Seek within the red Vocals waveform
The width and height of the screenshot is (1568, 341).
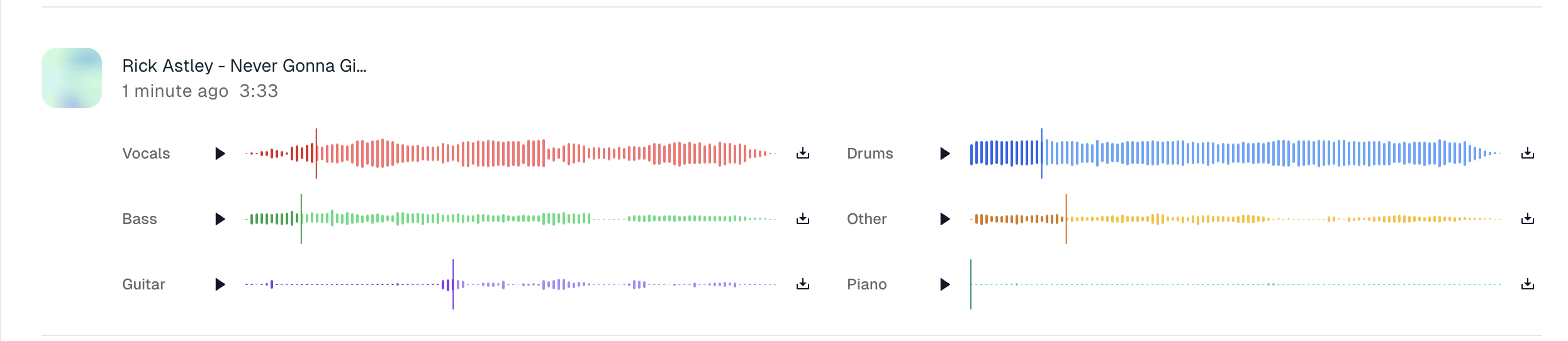pyautogui.click(x=510, y=154)
